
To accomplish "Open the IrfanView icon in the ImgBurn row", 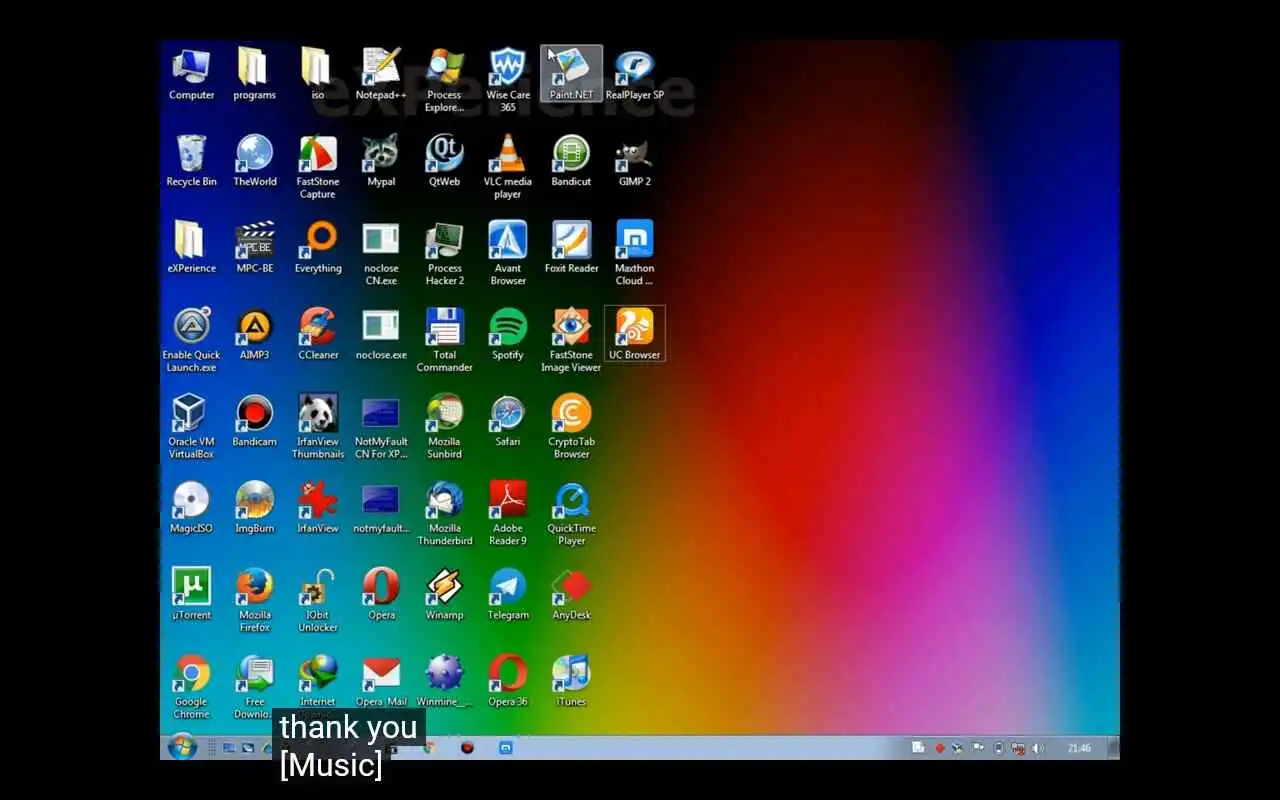I will click(317, 508).
